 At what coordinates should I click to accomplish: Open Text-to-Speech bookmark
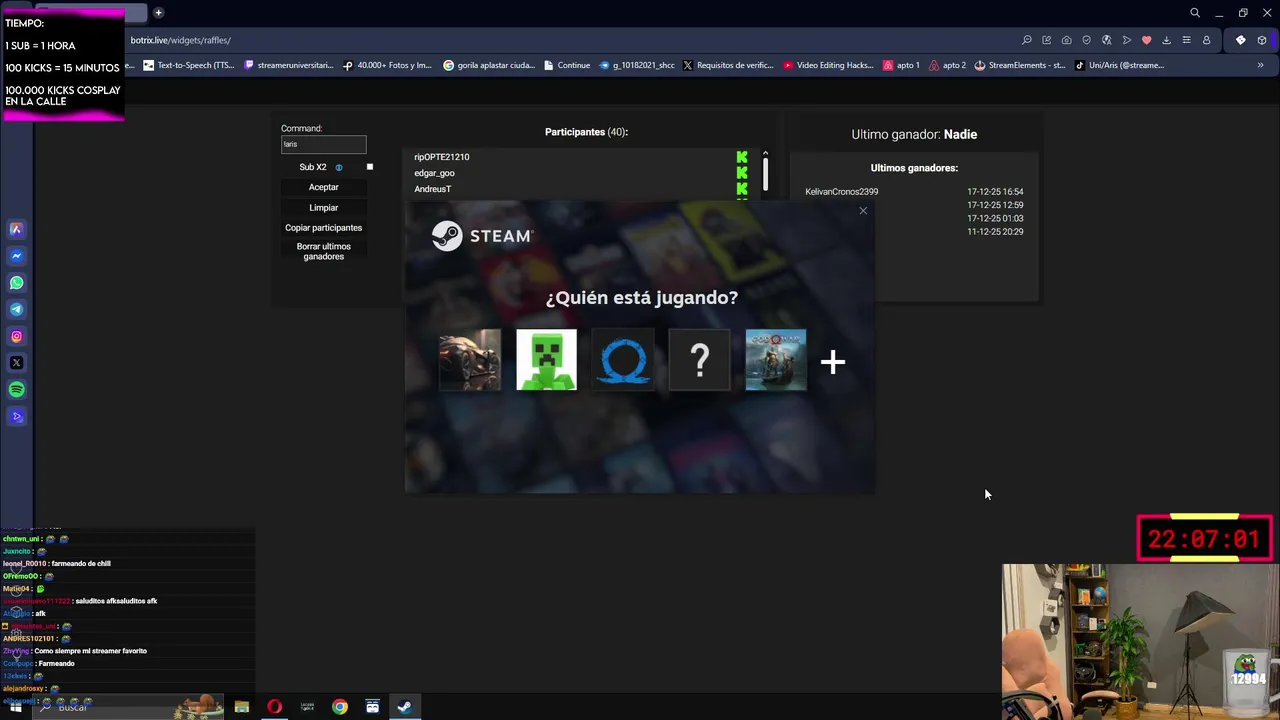[x=189, y=65]
